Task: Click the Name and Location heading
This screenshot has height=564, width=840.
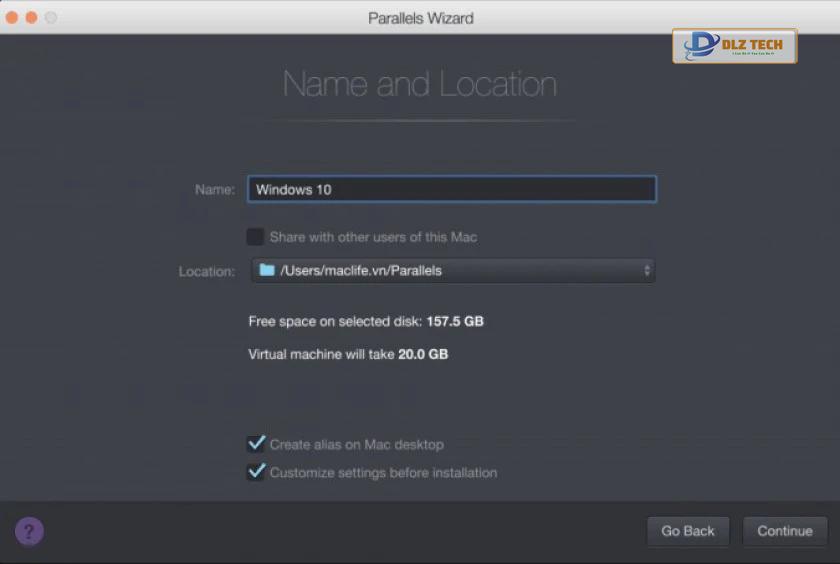Action: pos(419,84)
